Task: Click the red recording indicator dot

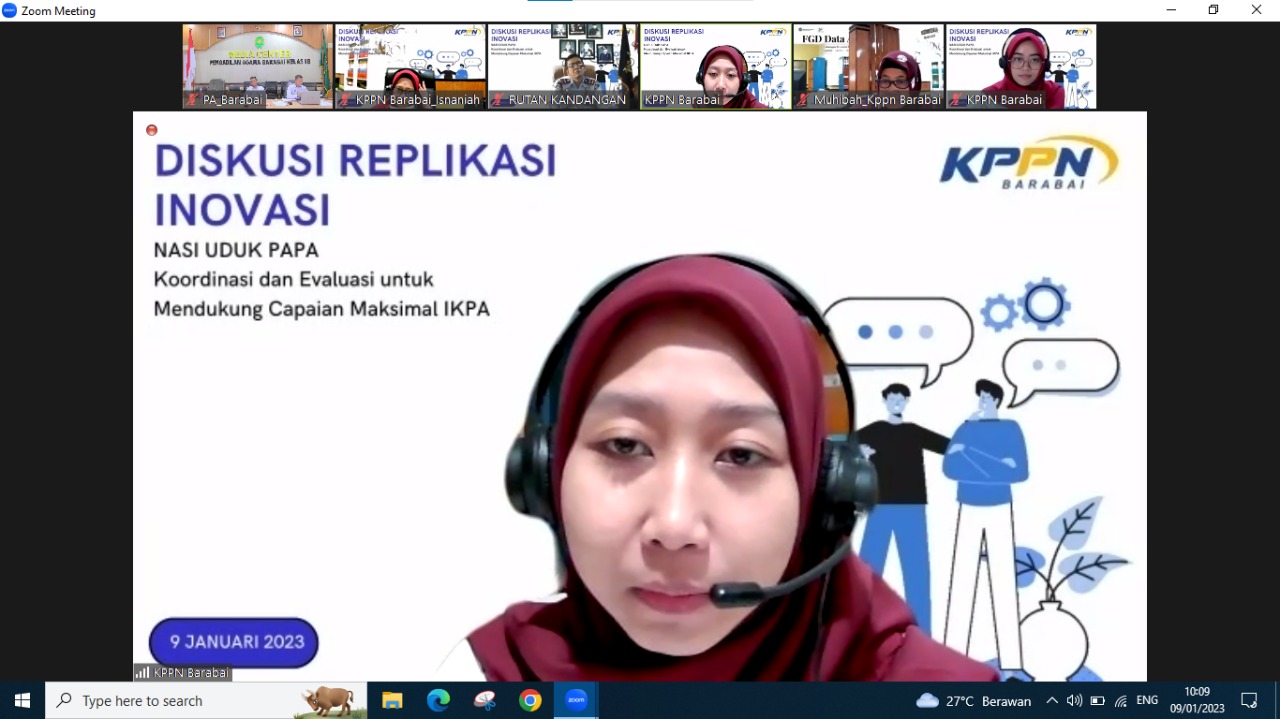Action: click(x=152, y=130)
